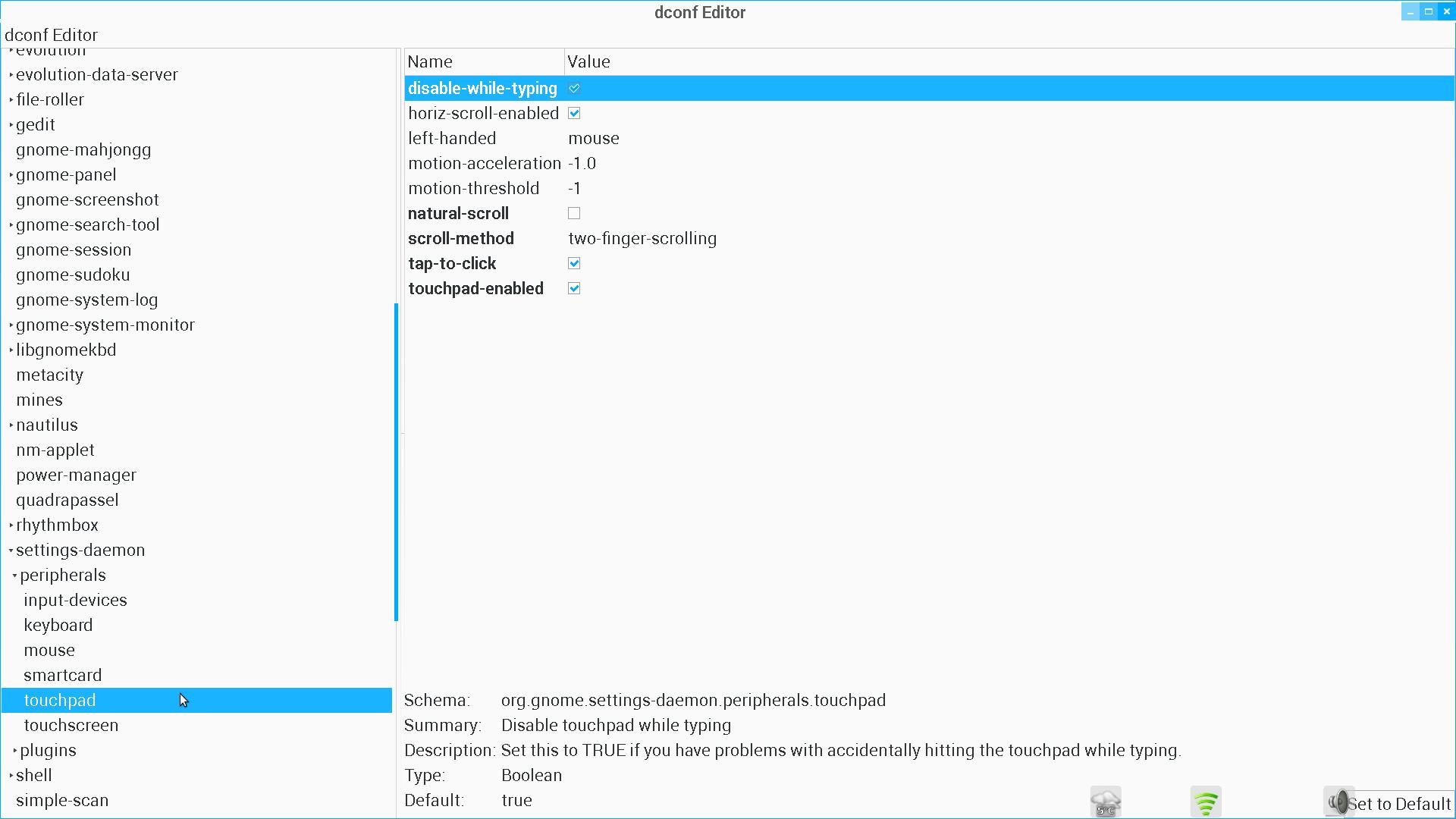Expand the plugins tree node
The width and height of the screenshot is (1456, 819).
click(15, 751)
